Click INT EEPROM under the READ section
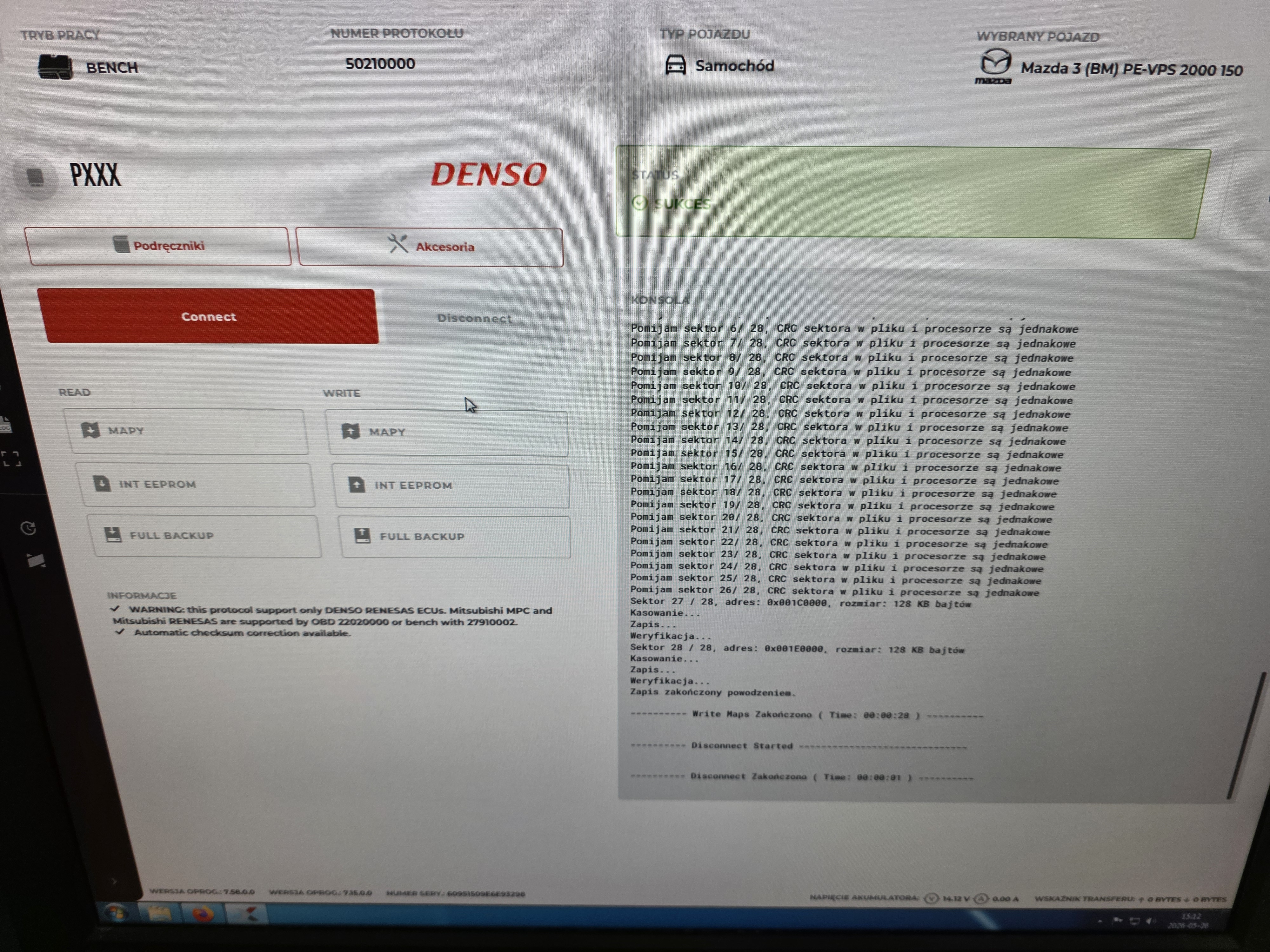The height and width of the screenshot is (952, 1270). (195, 484)
